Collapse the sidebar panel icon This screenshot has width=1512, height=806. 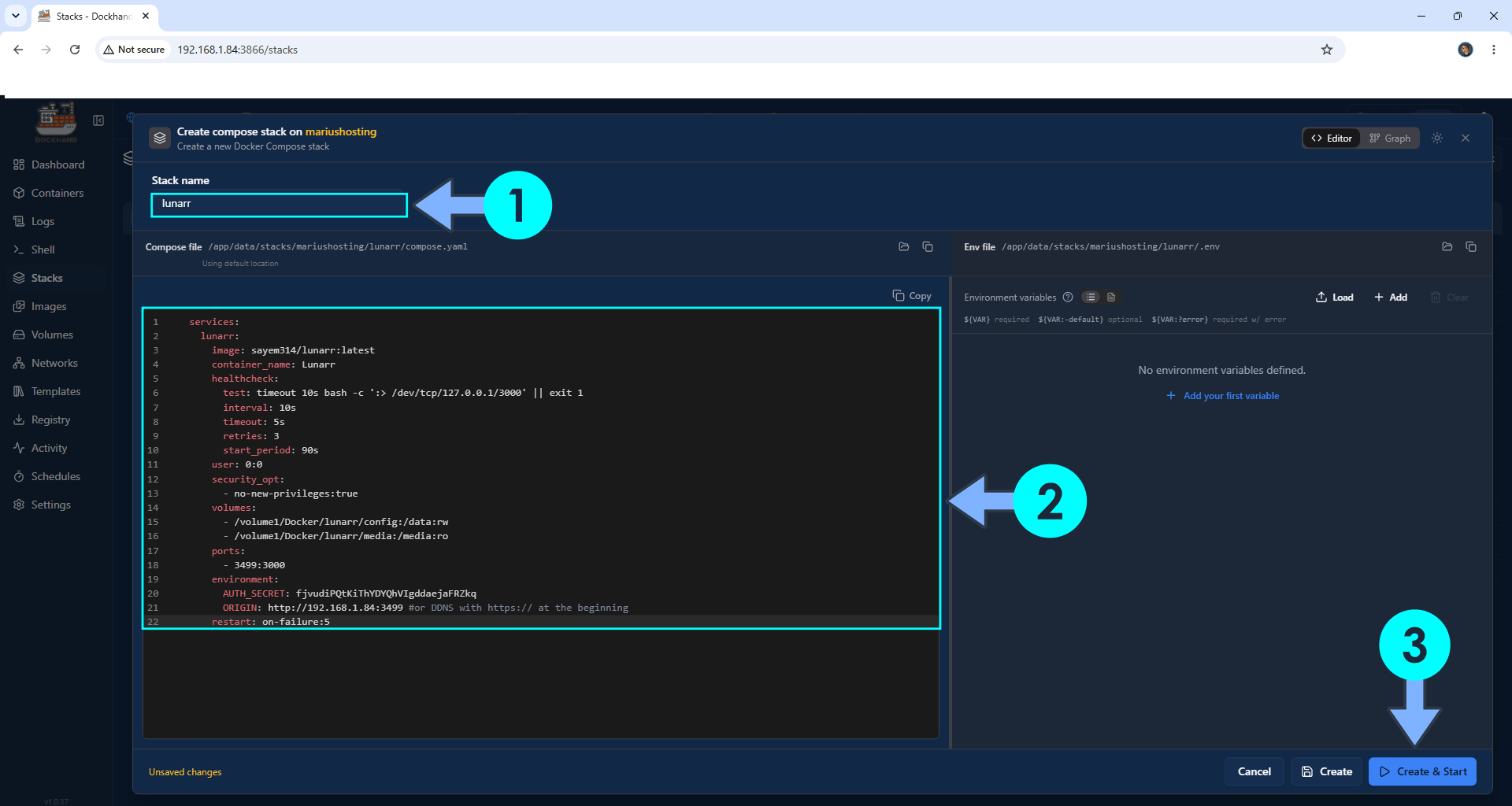98,120
